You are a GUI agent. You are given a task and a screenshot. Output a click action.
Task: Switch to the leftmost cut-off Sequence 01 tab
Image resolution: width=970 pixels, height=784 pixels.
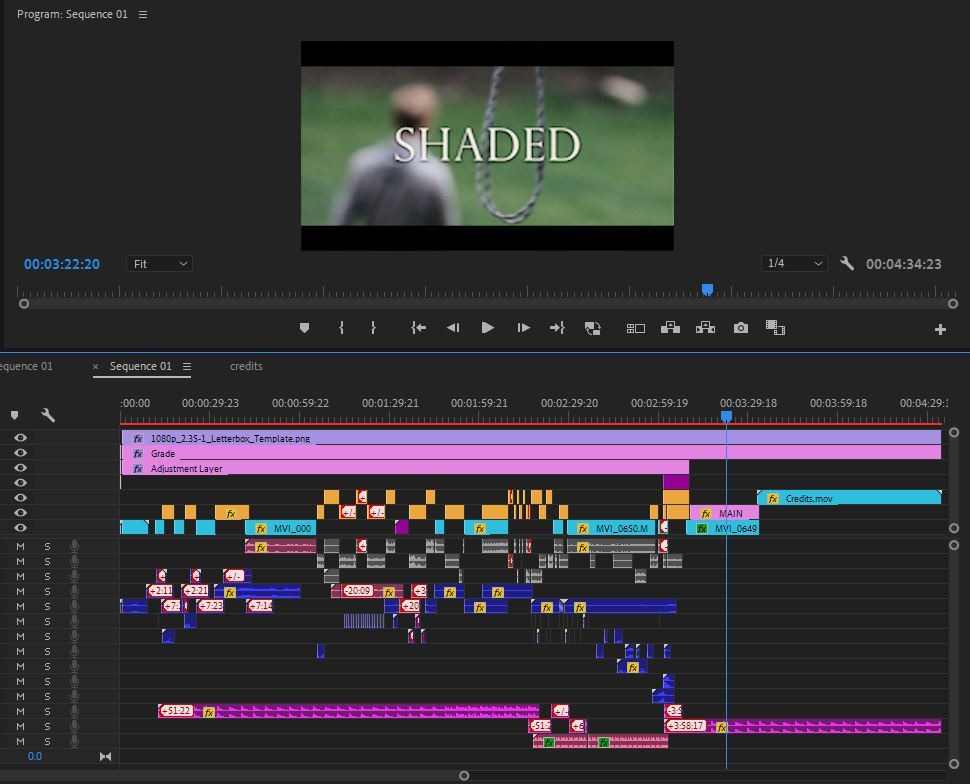26,366
